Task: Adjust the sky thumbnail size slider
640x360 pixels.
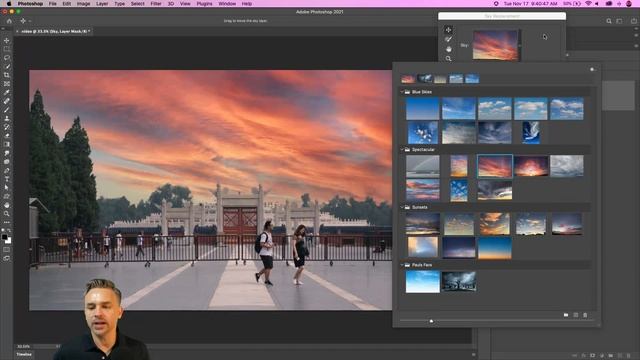Action: [431, 321]
